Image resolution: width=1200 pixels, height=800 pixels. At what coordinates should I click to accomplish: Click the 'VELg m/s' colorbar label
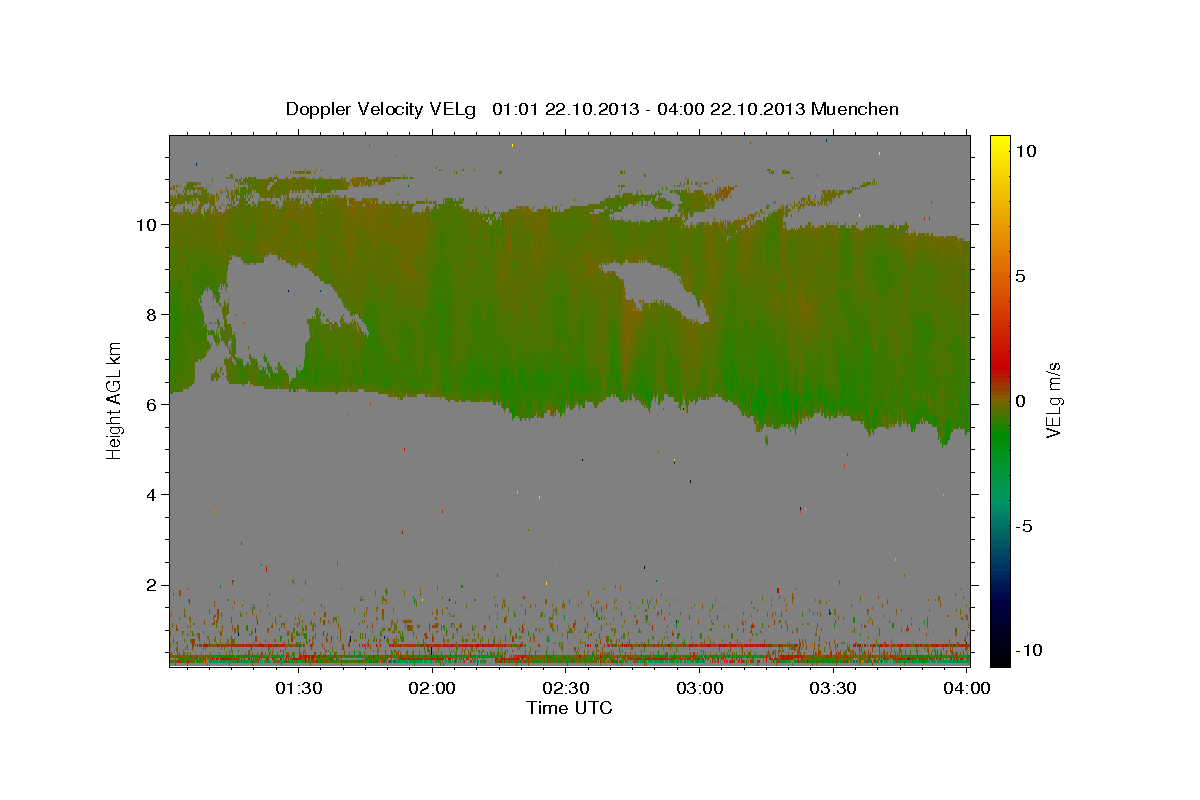[1053, 401]
